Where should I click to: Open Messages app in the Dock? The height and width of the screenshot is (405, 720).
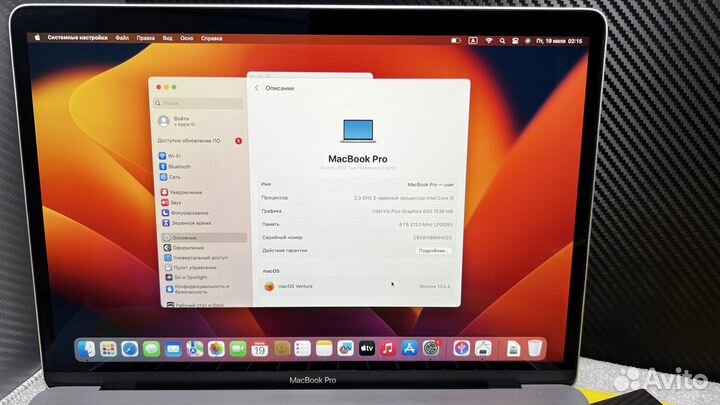point(152,349)
